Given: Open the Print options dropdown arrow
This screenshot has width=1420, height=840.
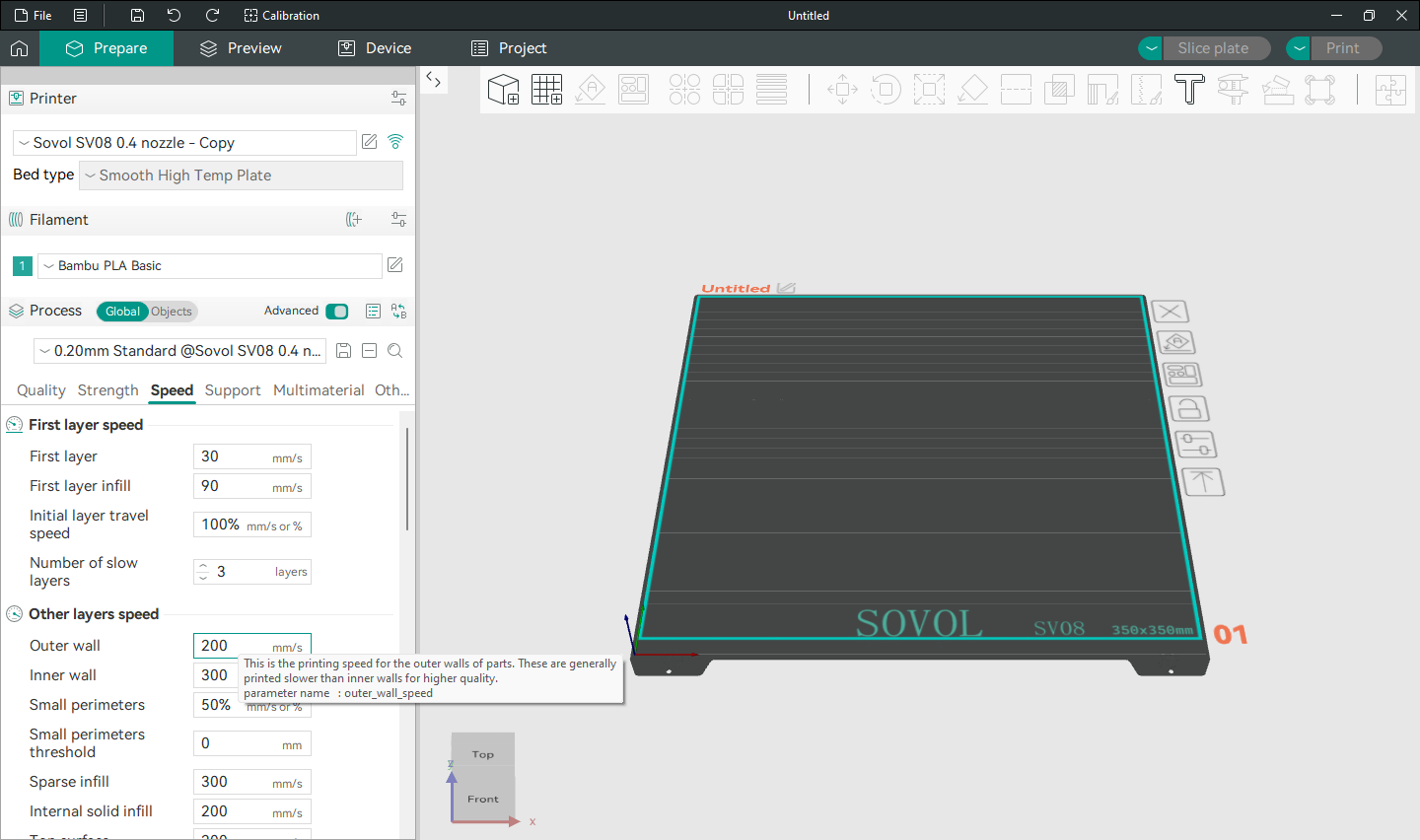Looking at the screenshot, I should click(x=1299, y=48).
